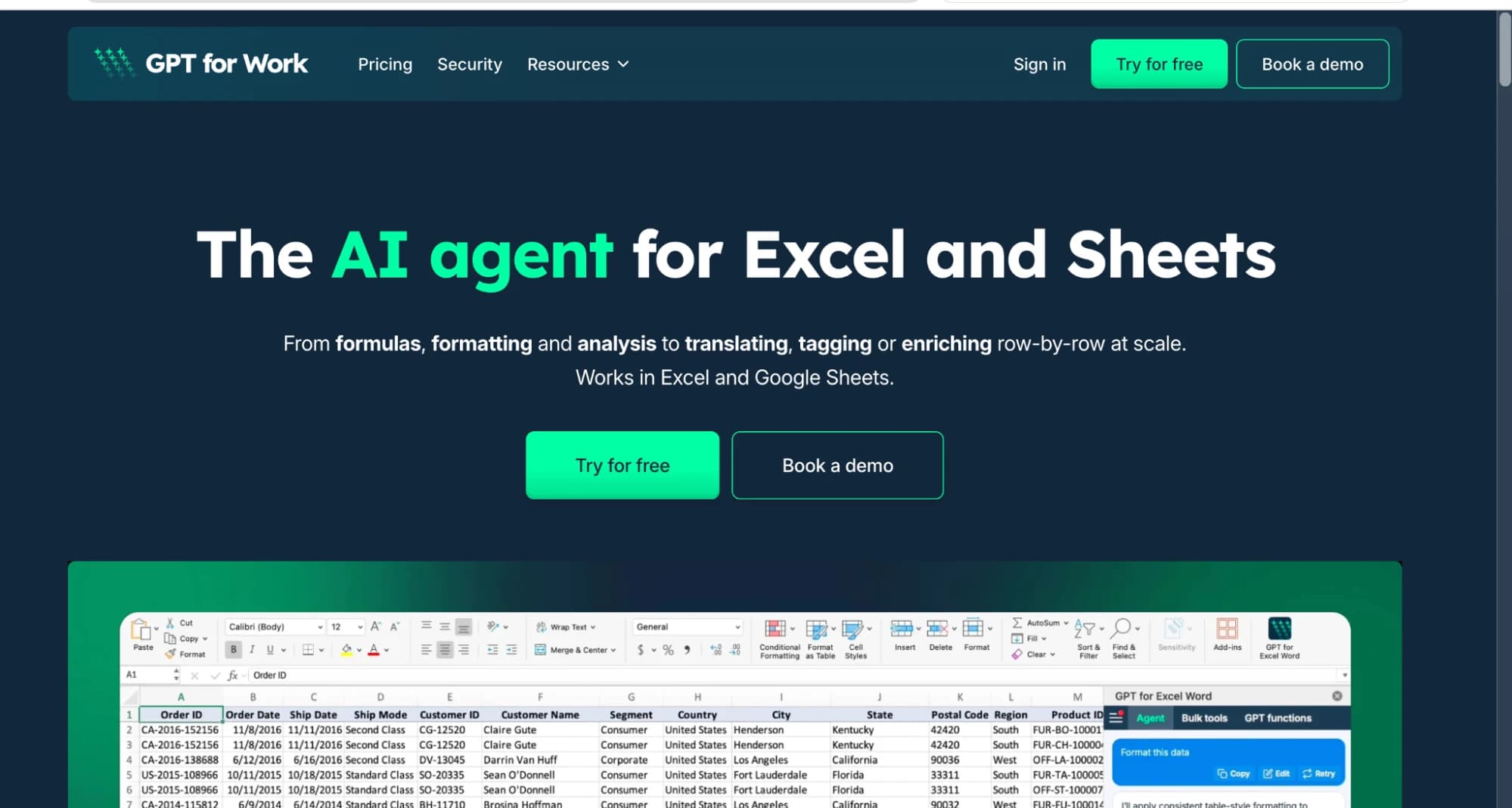
Task: Click the Format as Table icon
Action: pyautogui.click(x=817, y=629)
